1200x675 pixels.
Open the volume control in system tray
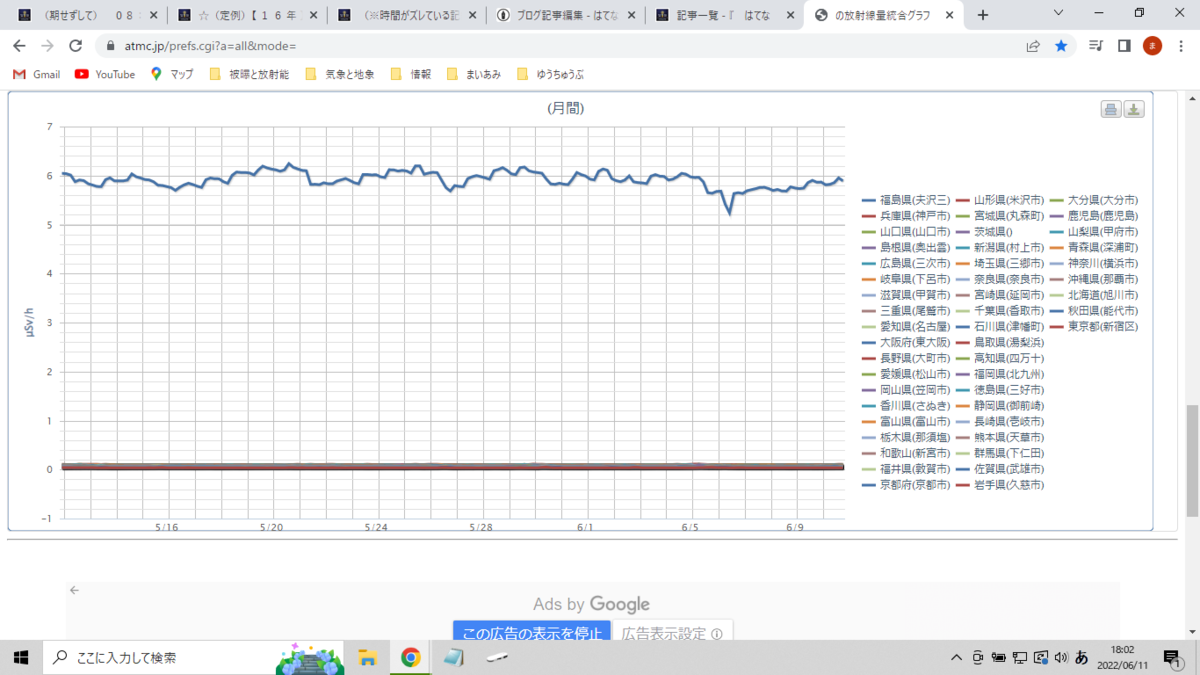[1059, 658]
